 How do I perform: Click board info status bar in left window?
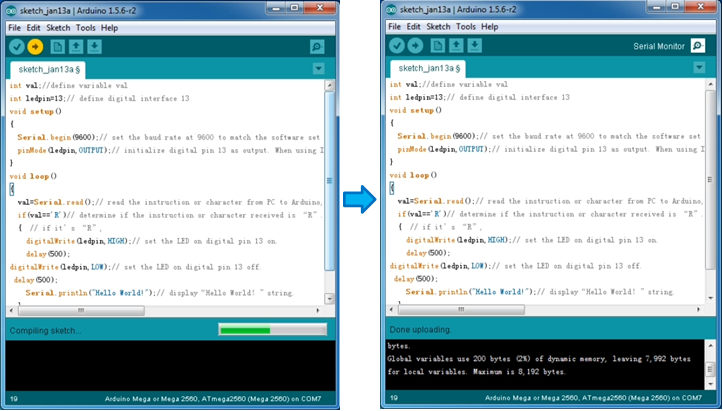pyautogui.click(x=213, y=399)
